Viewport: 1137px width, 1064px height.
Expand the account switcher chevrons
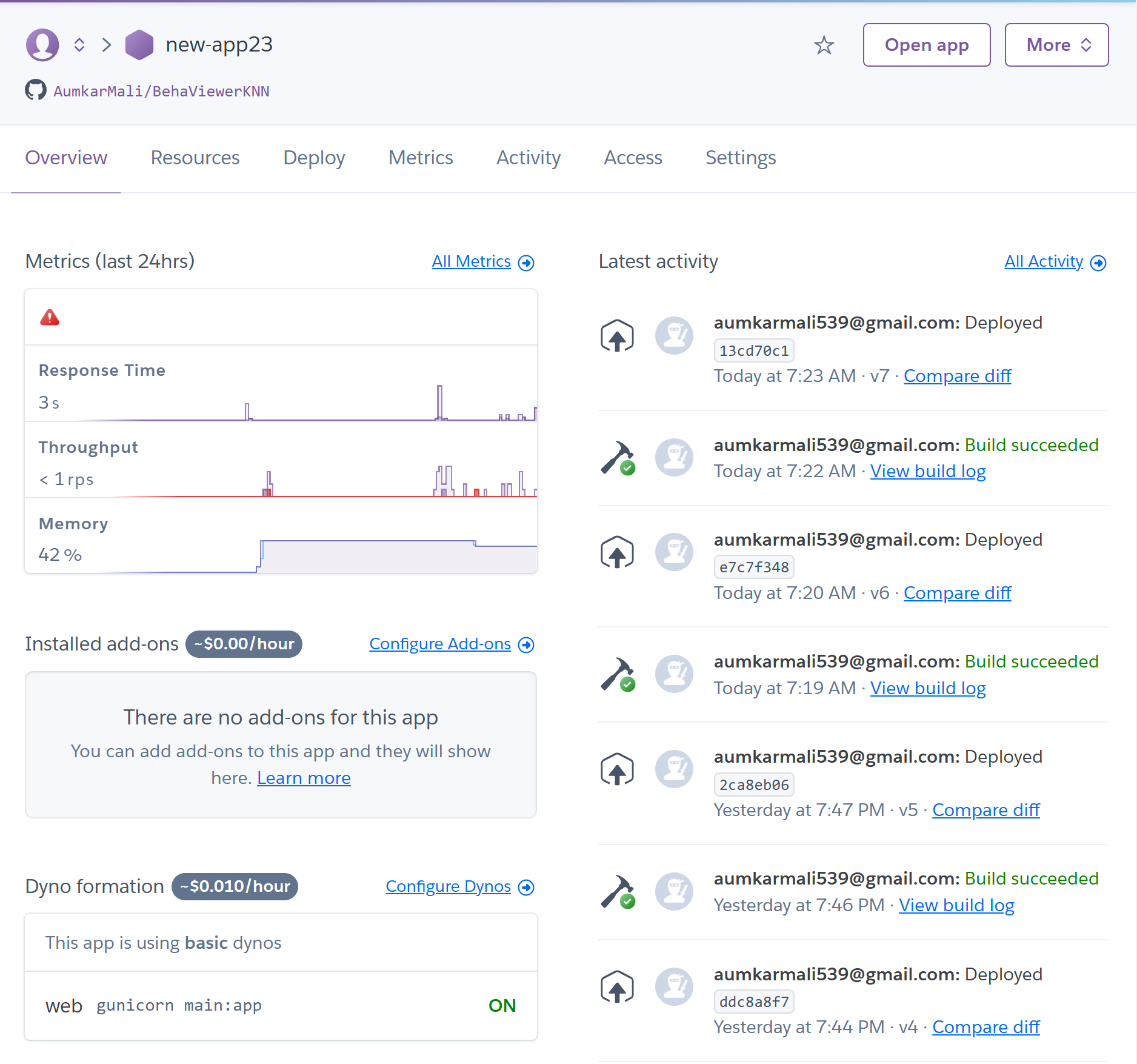click(79, 45)
